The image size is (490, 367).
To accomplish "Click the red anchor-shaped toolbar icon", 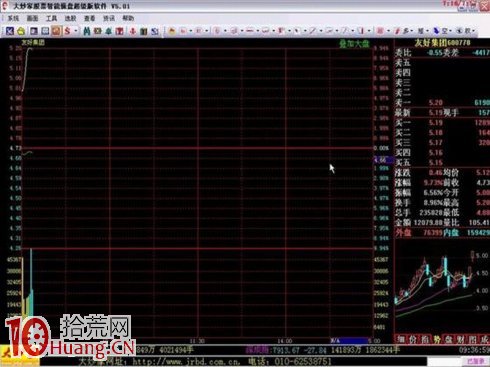I will coord(133,31).
